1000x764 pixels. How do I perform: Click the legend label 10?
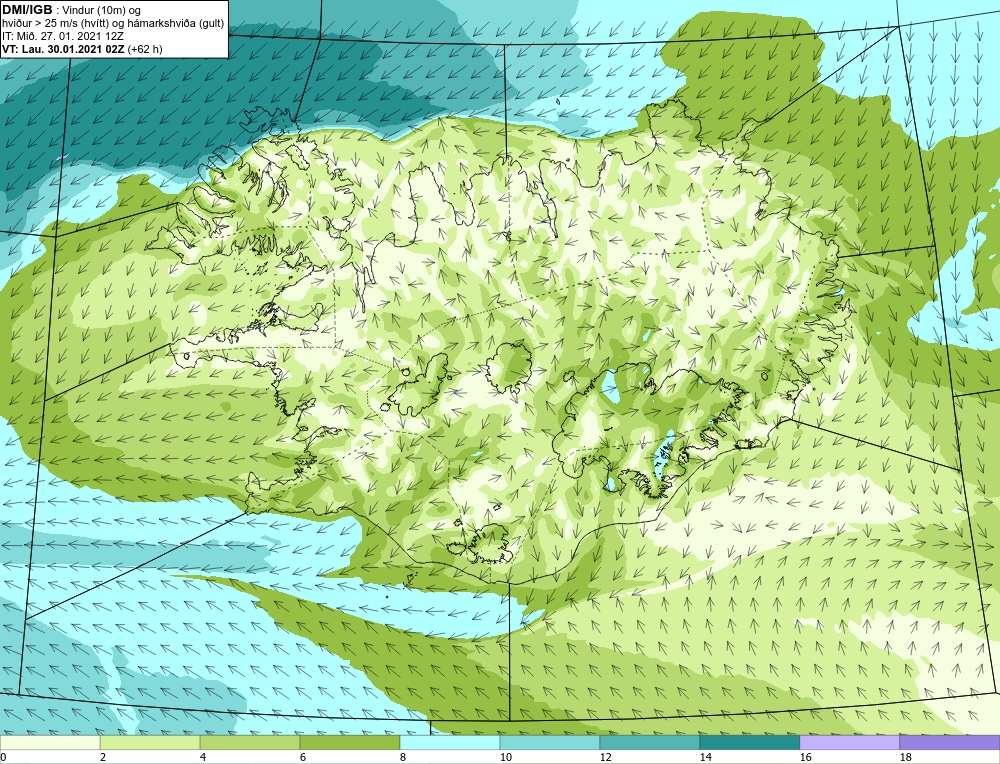click(505, 757)
